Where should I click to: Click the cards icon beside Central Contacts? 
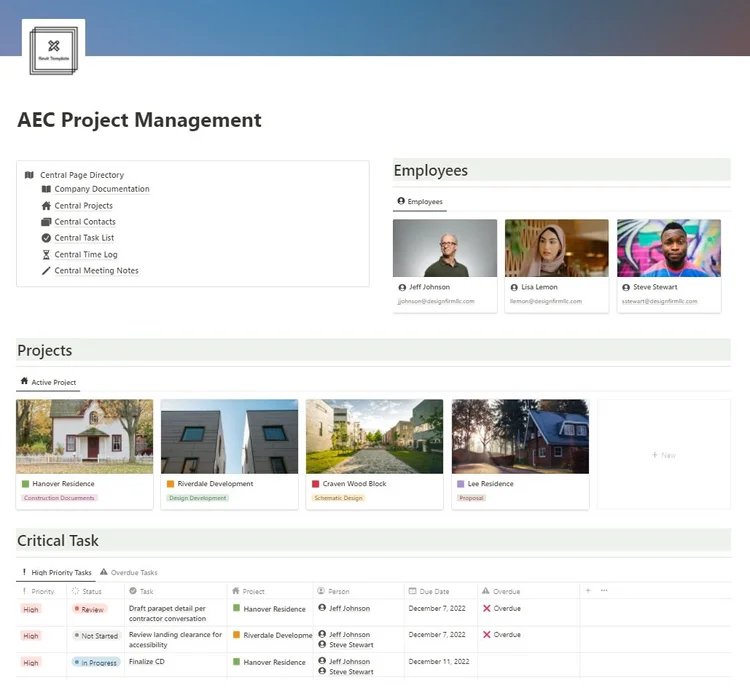pyautogui.click(x=46, y=222)
